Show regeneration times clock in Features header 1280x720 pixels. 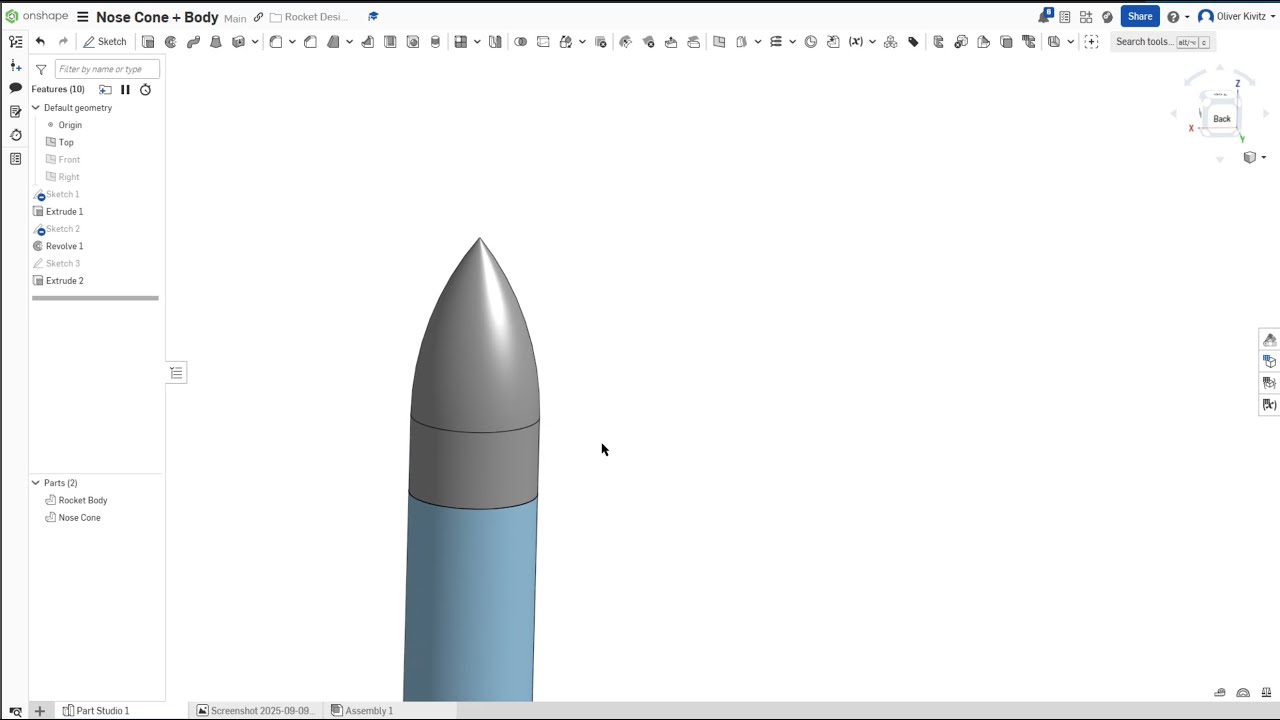(145, 89)
